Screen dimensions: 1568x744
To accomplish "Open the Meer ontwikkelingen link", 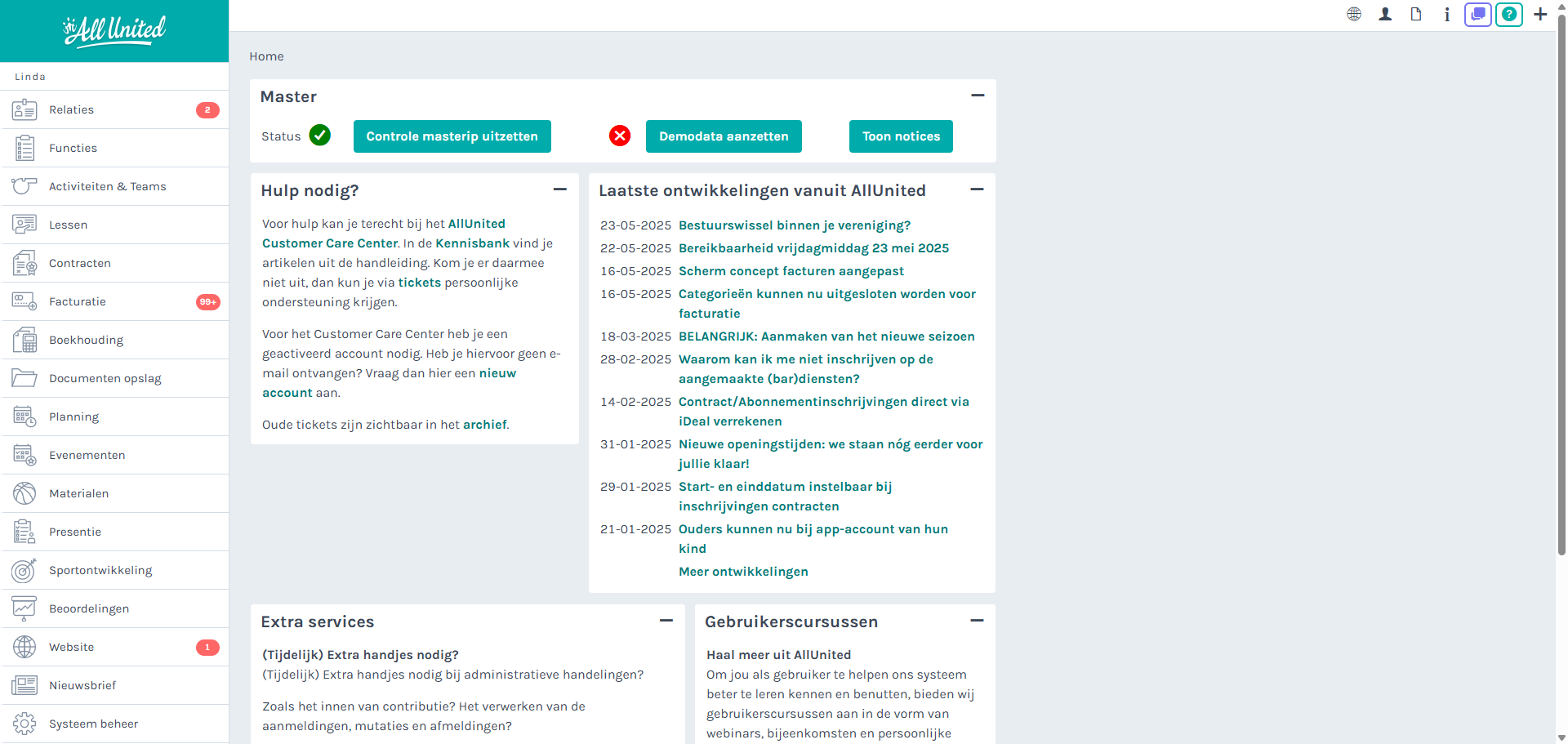I will pos(743,572).
